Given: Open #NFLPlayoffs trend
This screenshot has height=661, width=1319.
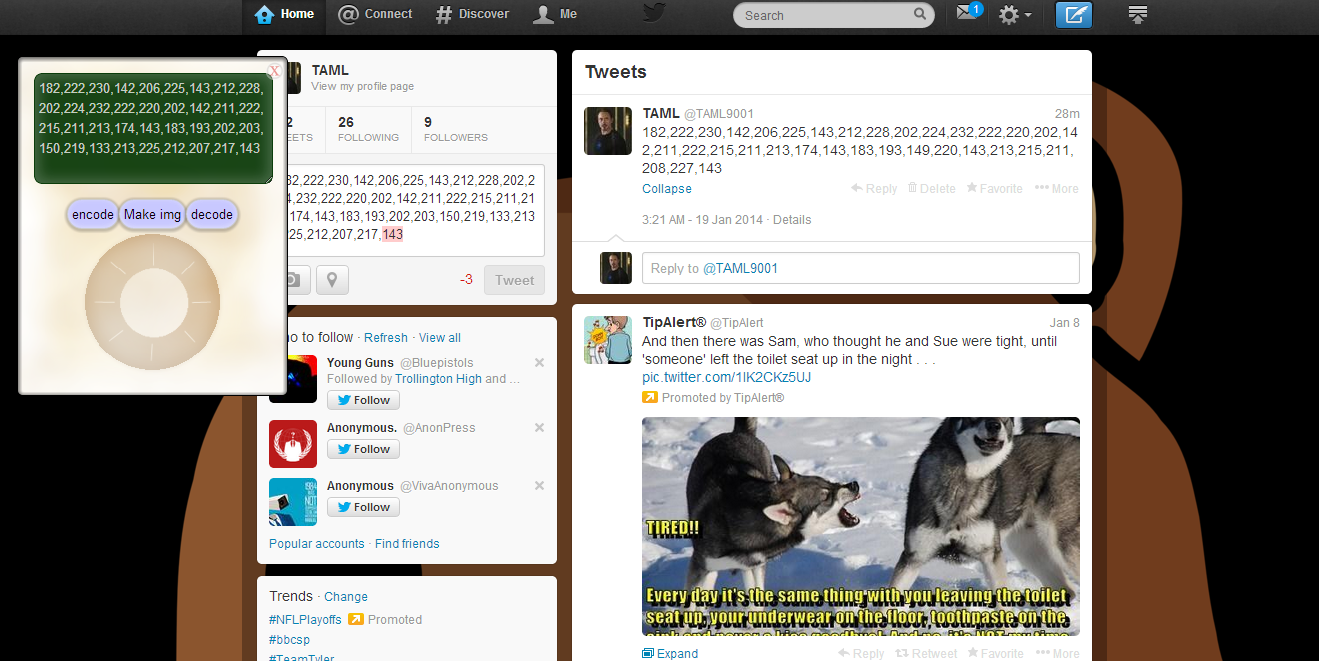Looking at the screenshot, I should click(305, 620).
